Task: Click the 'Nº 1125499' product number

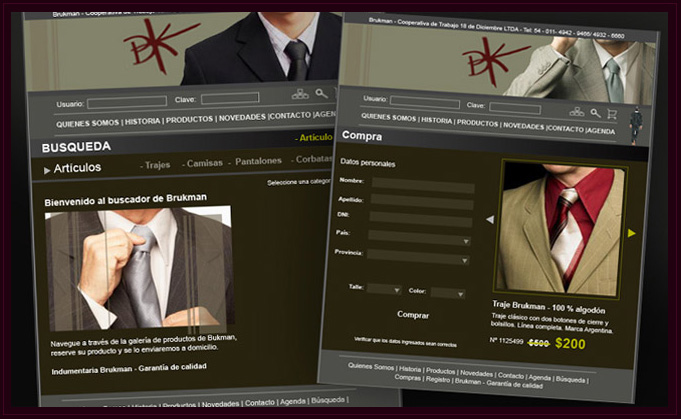Action: [x=506, y=341]
